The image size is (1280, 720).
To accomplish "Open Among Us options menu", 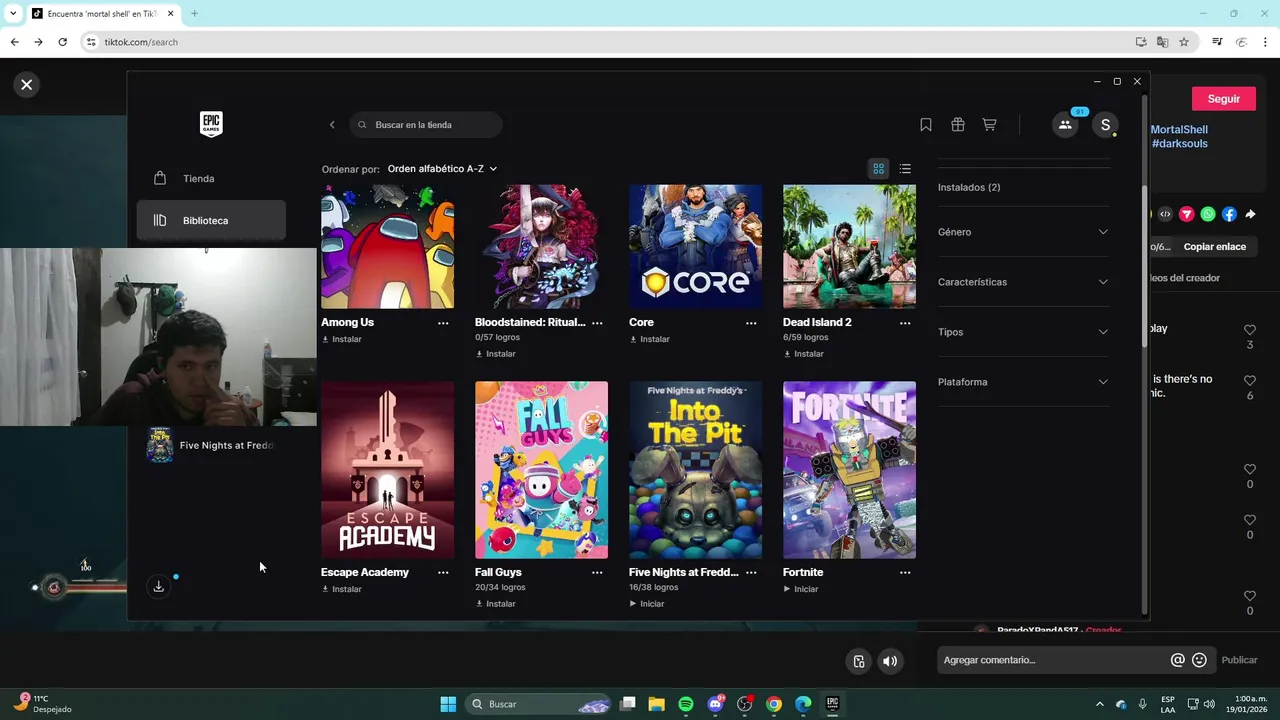I will [443, 323].
